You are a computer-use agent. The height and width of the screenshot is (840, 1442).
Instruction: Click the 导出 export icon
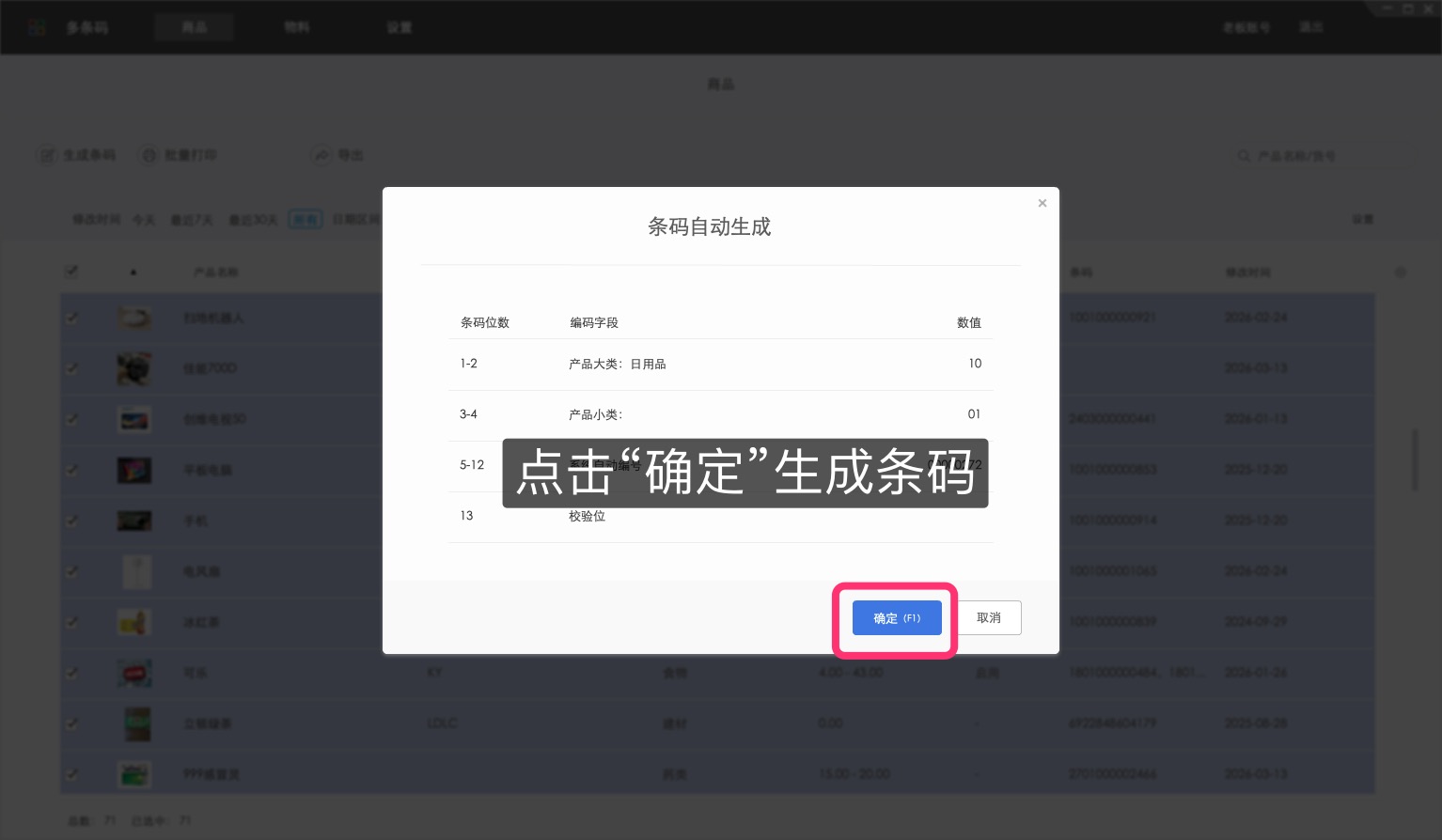click(321, 155)
